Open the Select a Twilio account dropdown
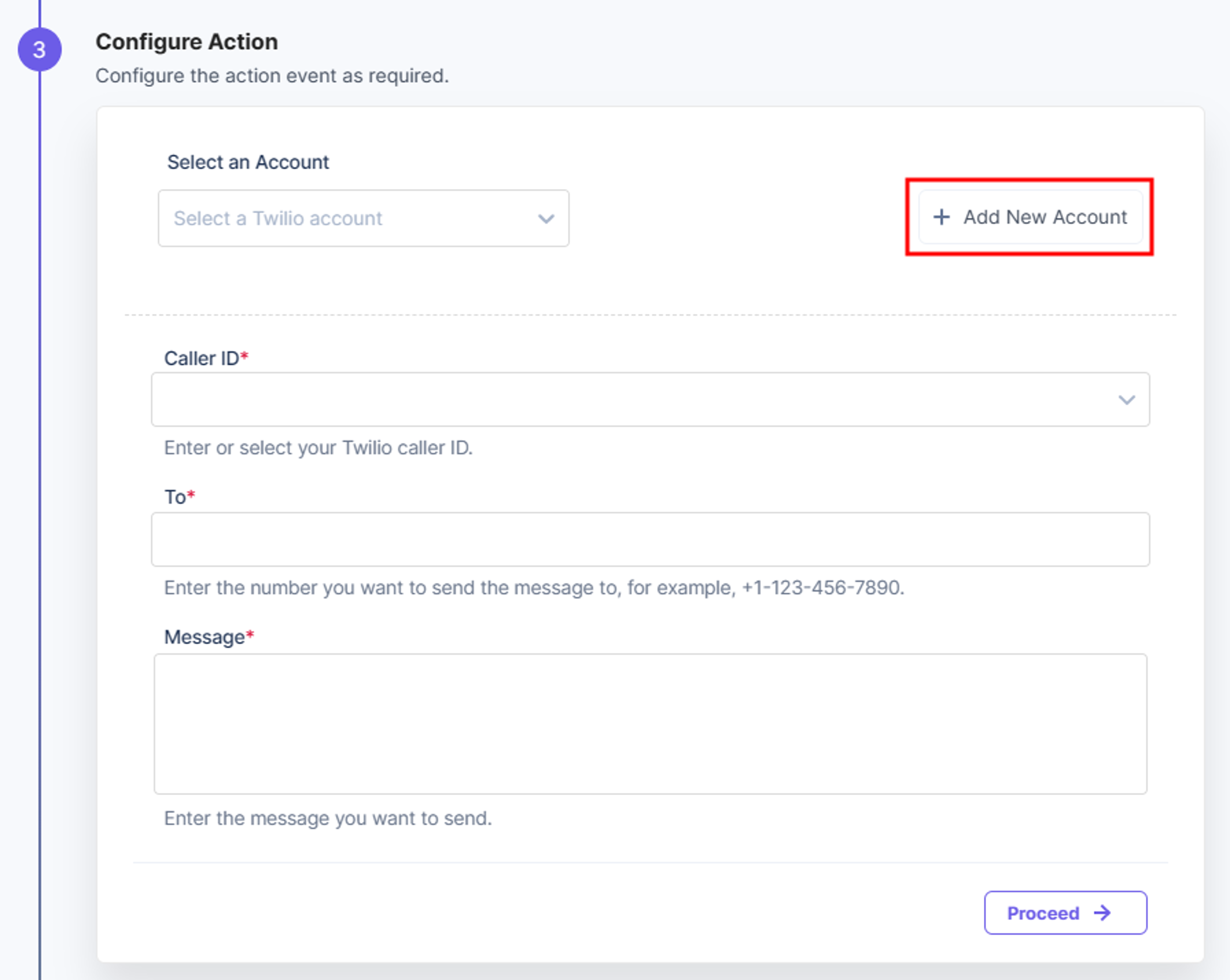 click(364, 218)
